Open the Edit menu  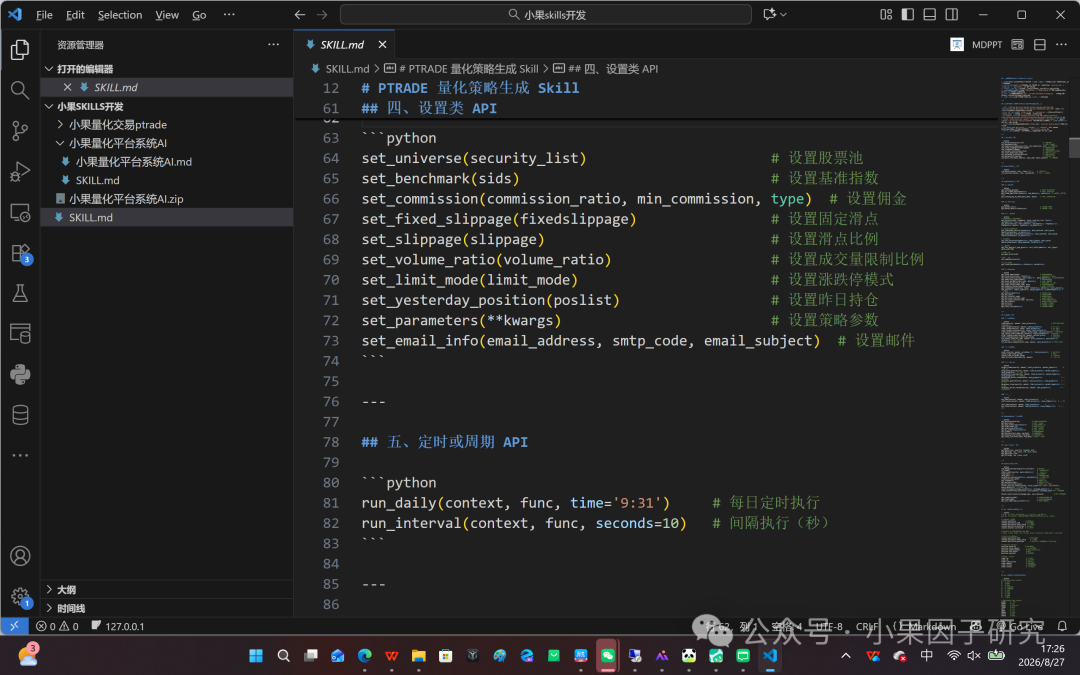[x=75, y=14]
